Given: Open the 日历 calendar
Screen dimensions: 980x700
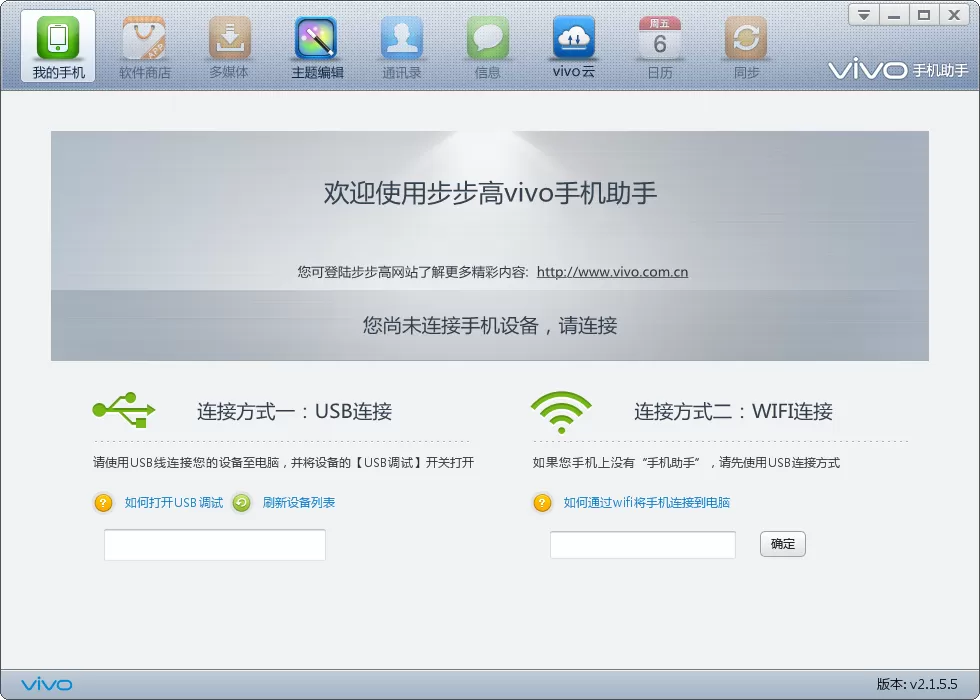Looking at the screenshot, I should click(660, 48).
